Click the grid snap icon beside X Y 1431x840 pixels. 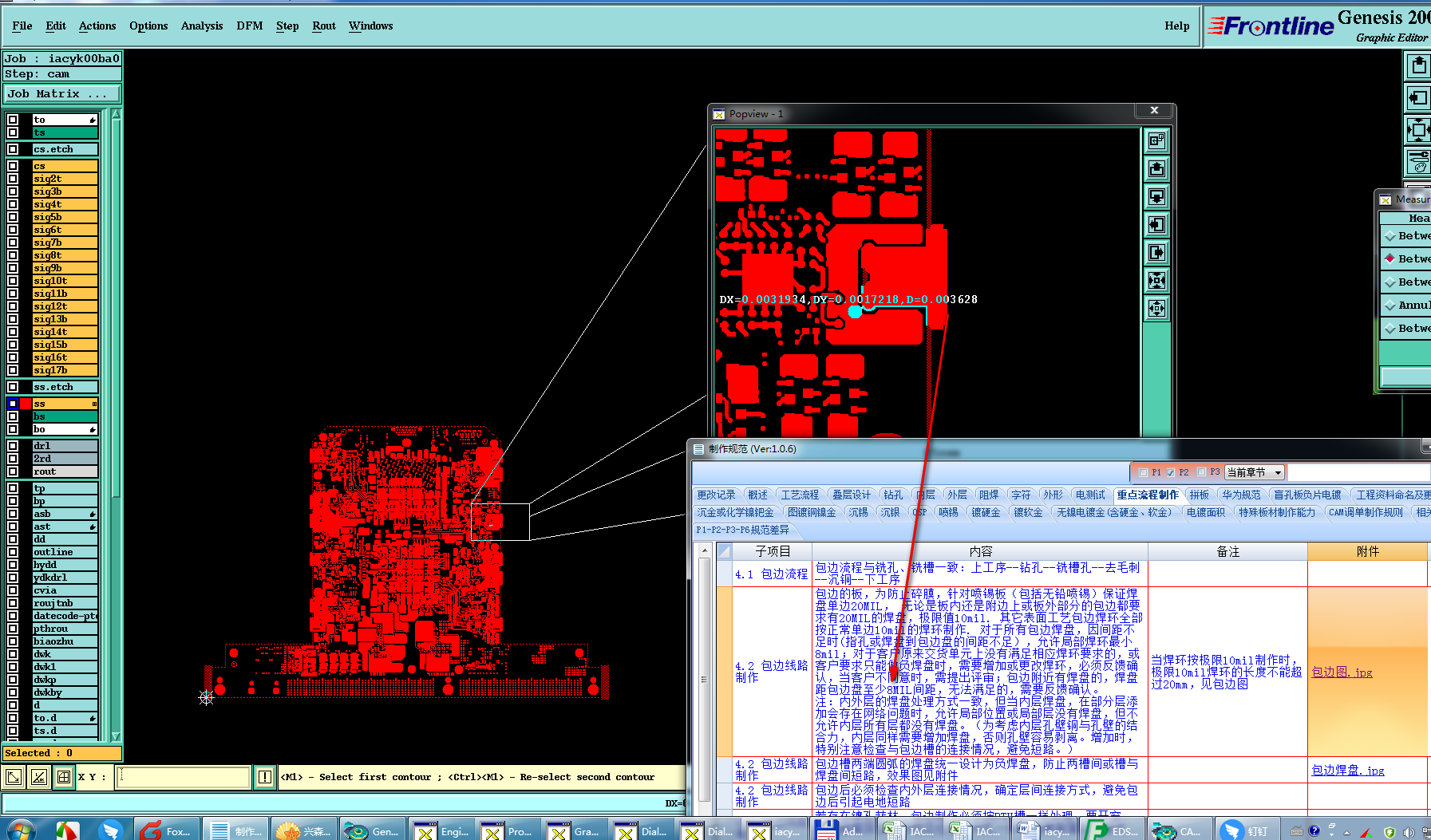(x=63, y=777)
